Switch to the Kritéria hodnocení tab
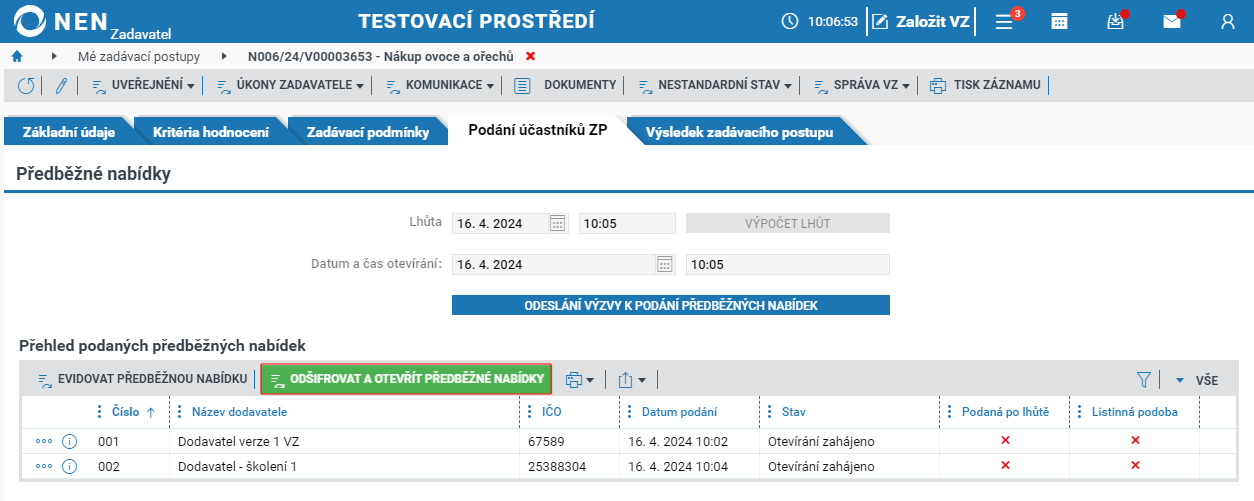1254x501 pixels. (x=209, y=132)
